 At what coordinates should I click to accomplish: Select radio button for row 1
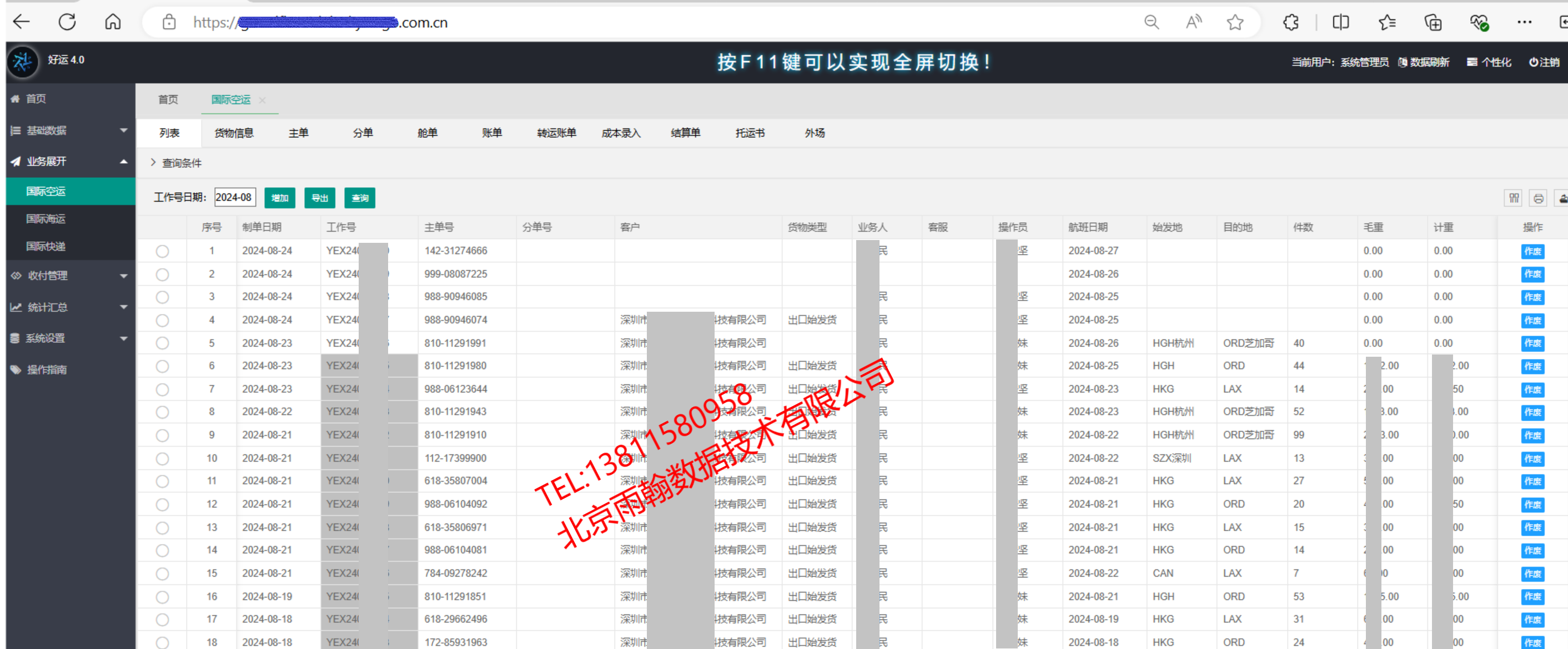point(162,251)
